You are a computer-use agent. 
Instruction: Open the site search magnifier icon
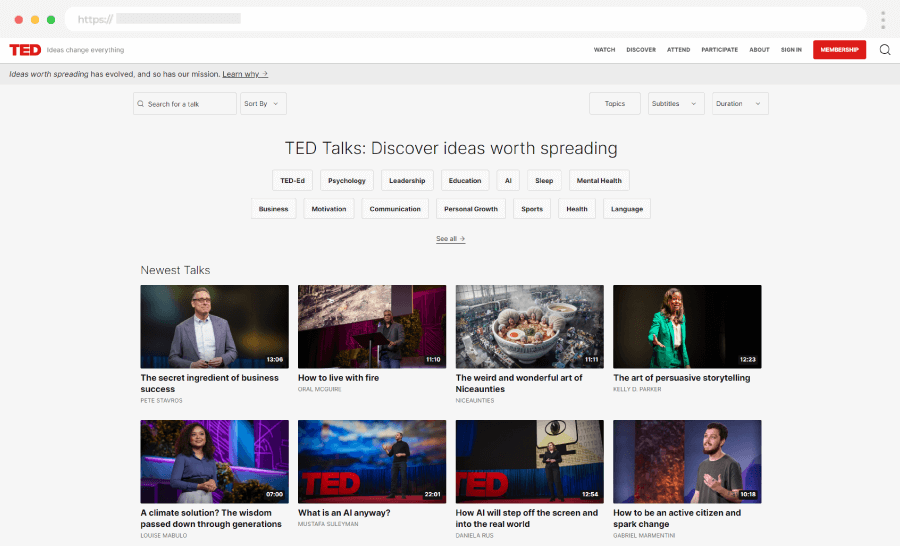click(x=885, y=50)
